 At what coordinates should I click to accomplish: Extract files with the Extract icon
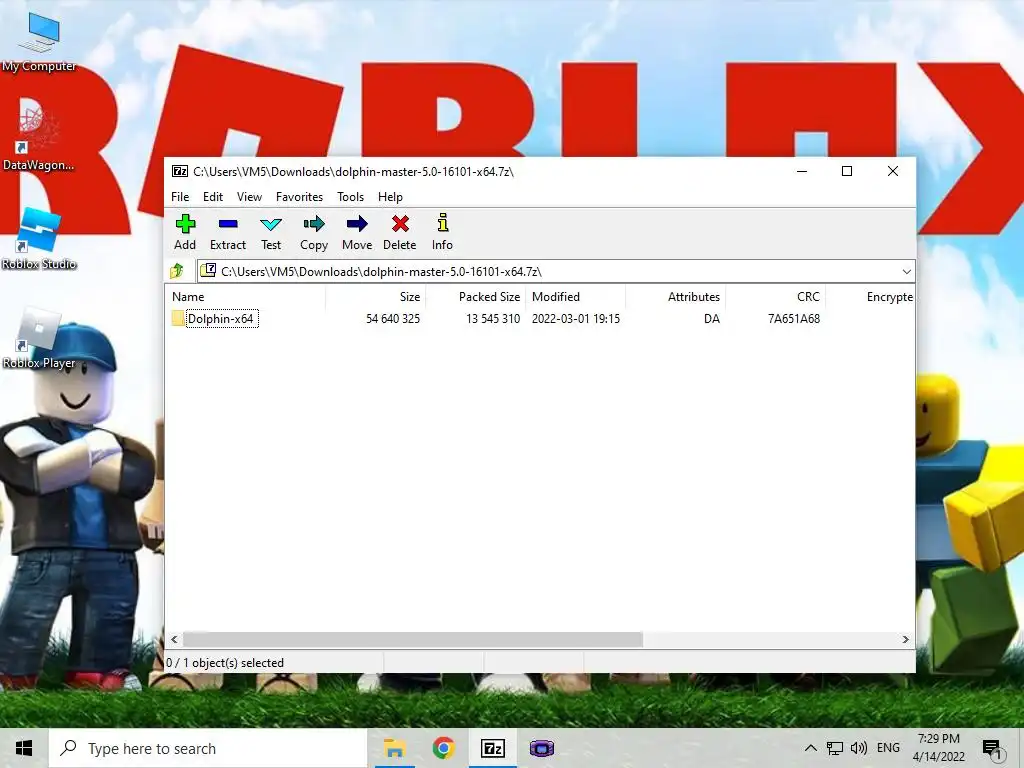coord(228,224)
